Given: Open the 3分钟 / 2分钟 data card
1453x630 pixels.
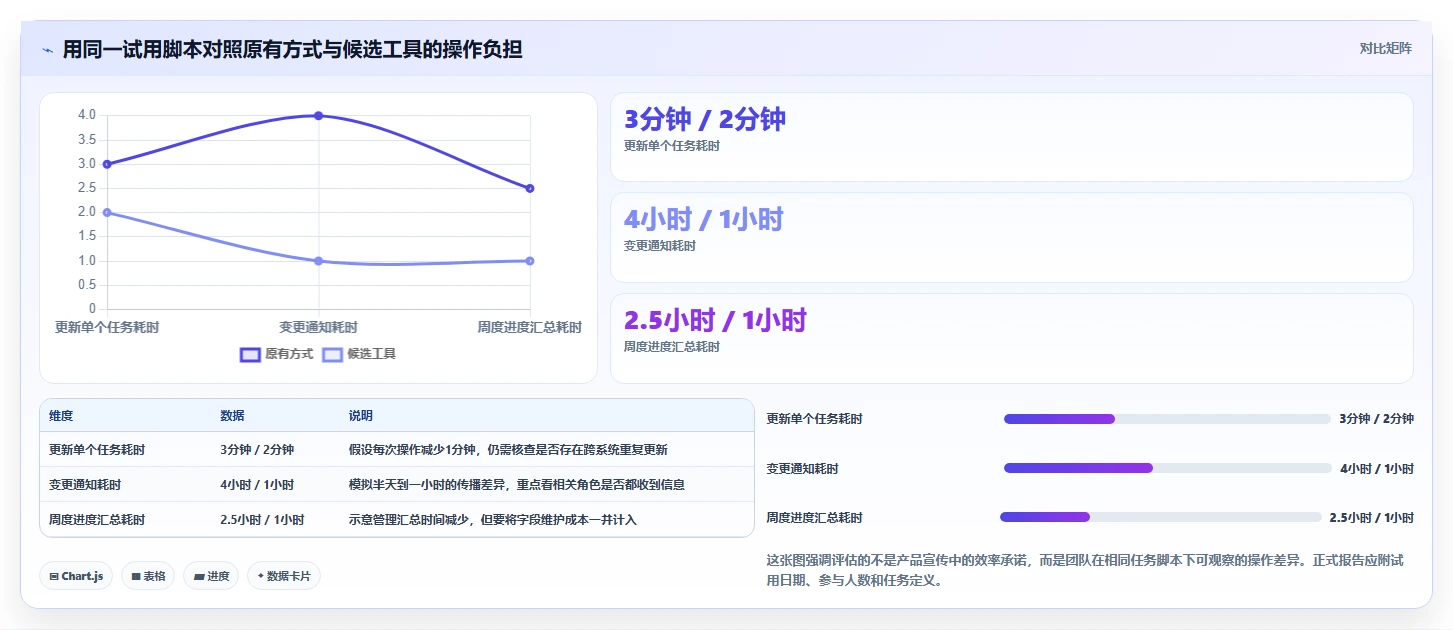Looking at the screenshot, I should pos(1011,137).
